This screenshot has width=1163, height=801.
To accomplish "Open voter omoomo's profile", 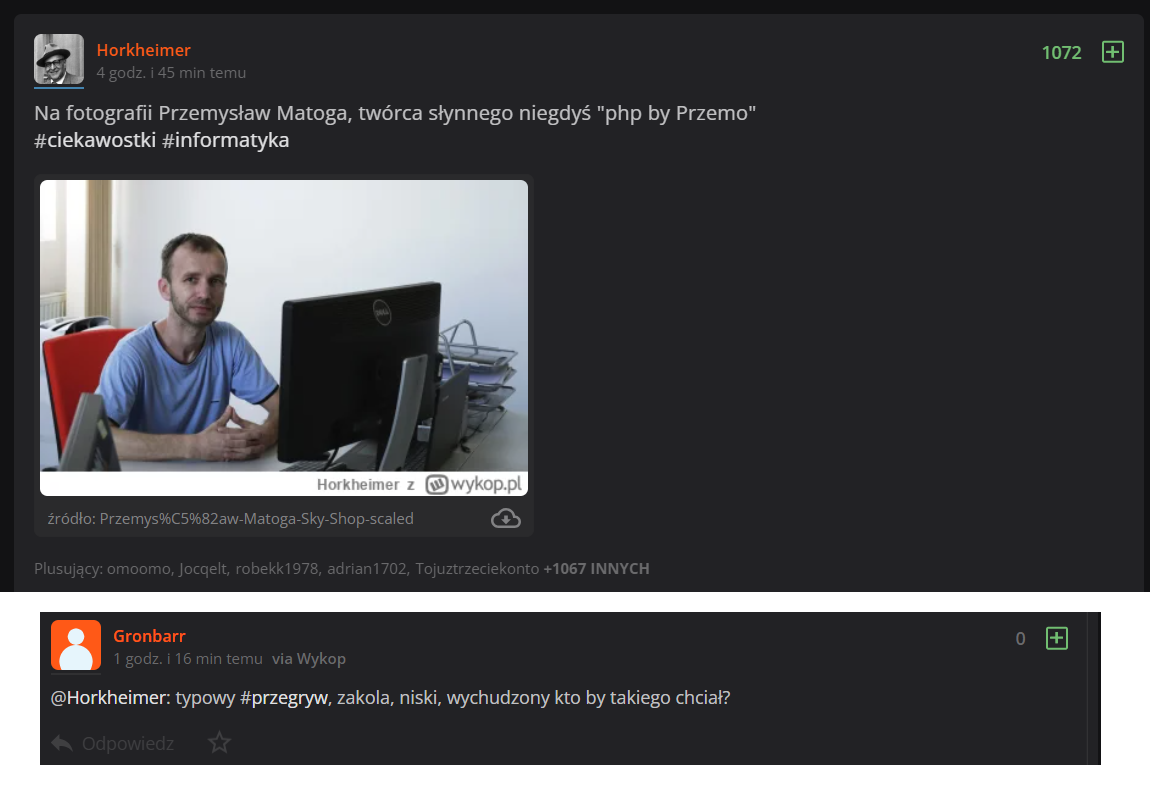I will tap(139, 569).
